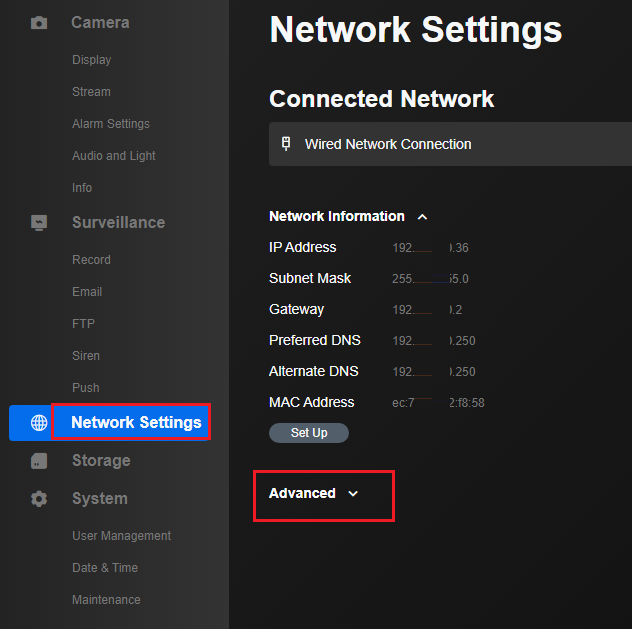Image resolution: width=632 pixels, height=629 pixels.
Task: Click the Storage card icon
Action: pos(39,461)
